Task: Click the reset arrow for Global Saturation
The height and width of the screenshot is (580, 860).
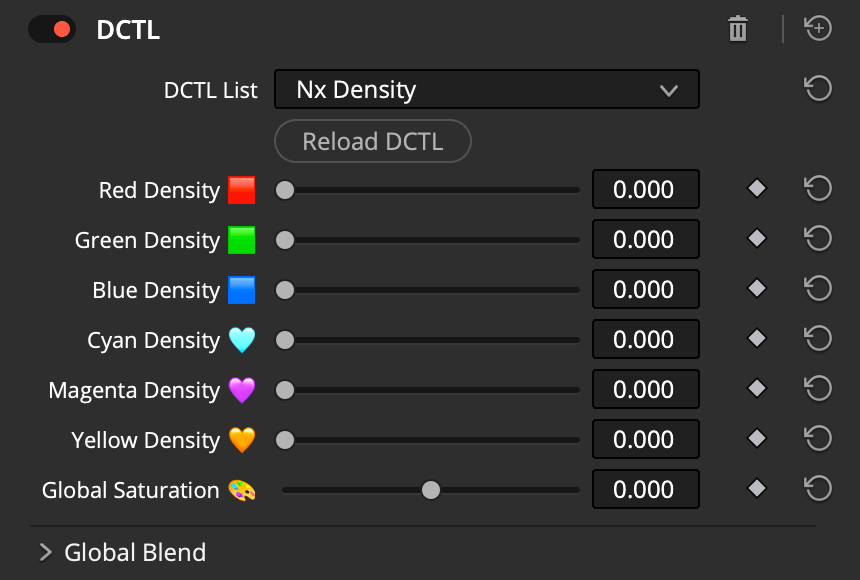Action: coord(817,489)
